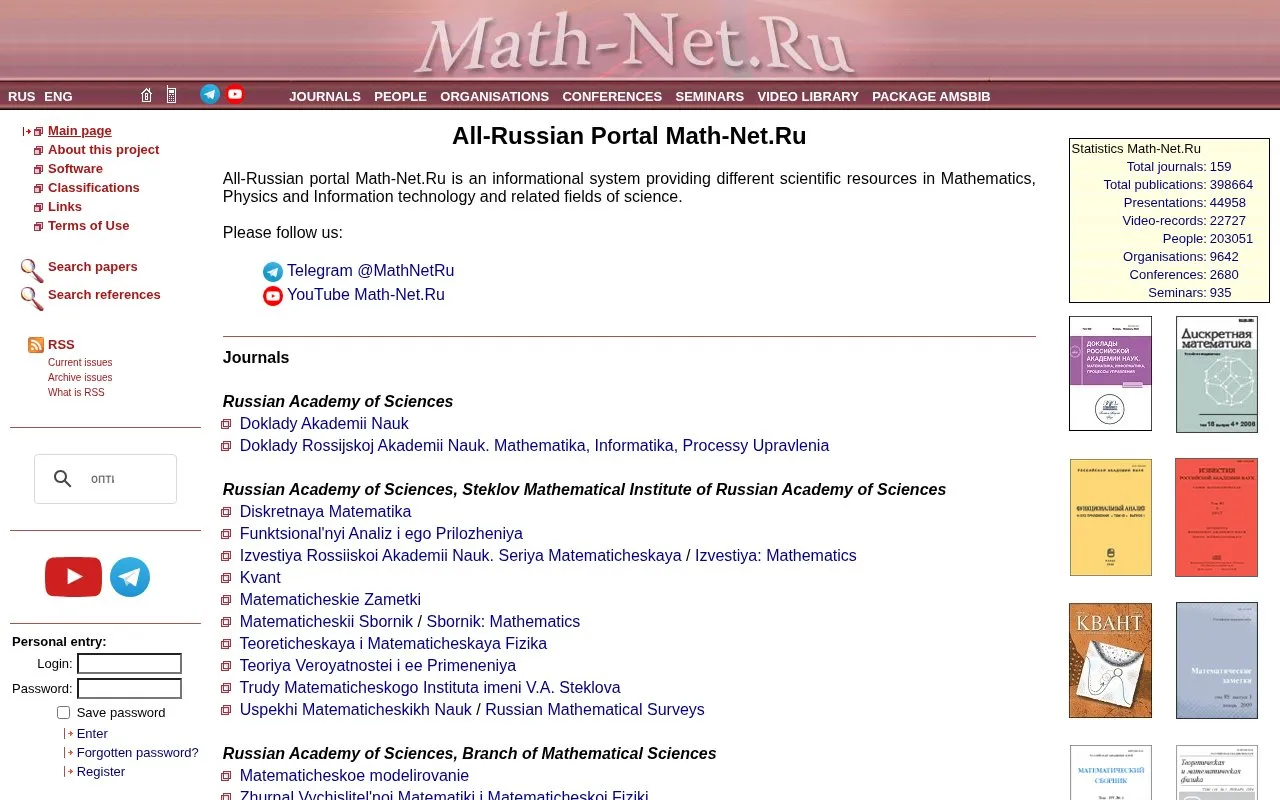Click the home icon in the top bar
The image size is (1280, 800).
tap(146, 95)
